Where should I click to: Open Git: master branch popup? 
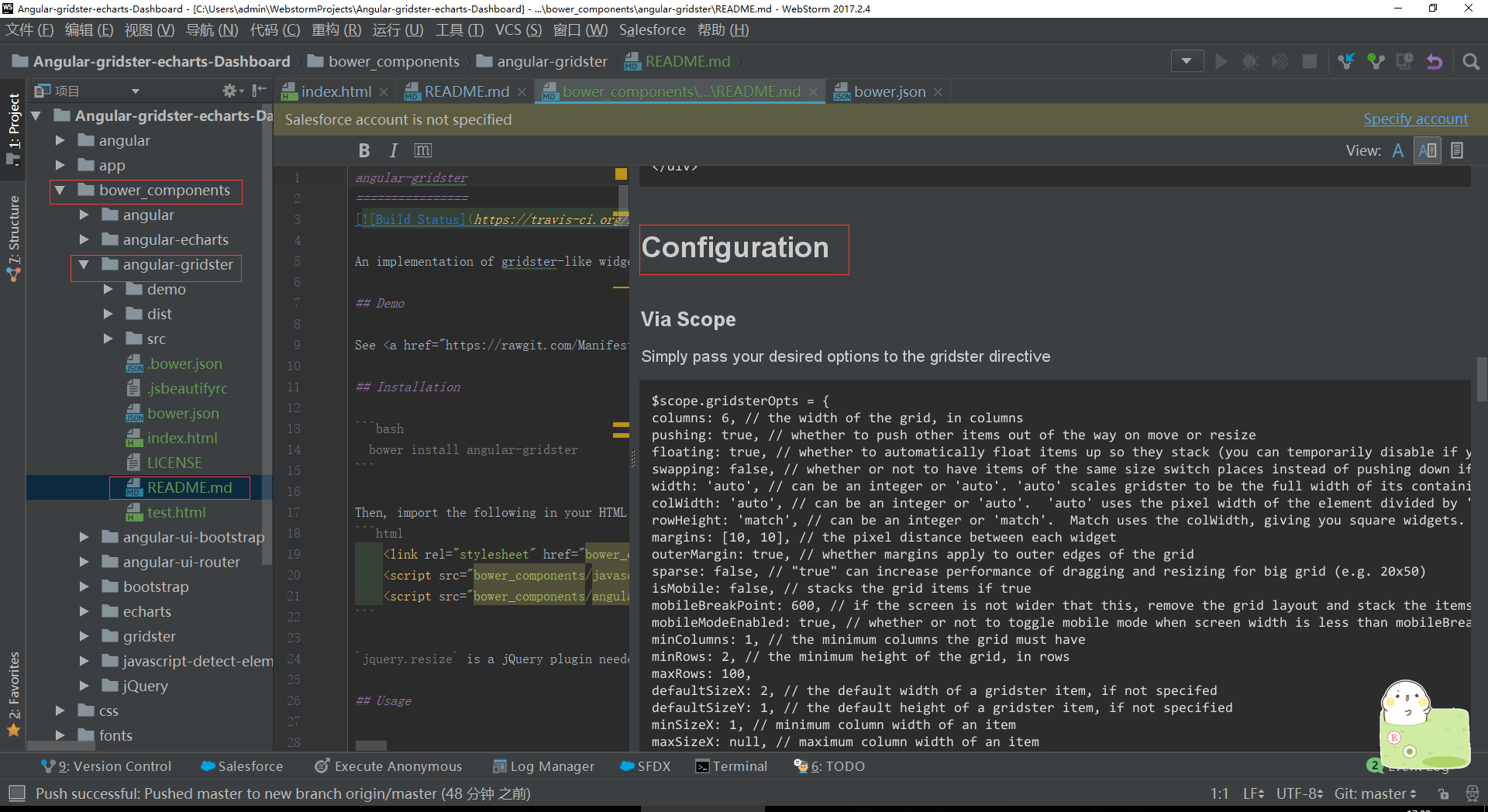pyautogui.click(x=1376, y=793)
